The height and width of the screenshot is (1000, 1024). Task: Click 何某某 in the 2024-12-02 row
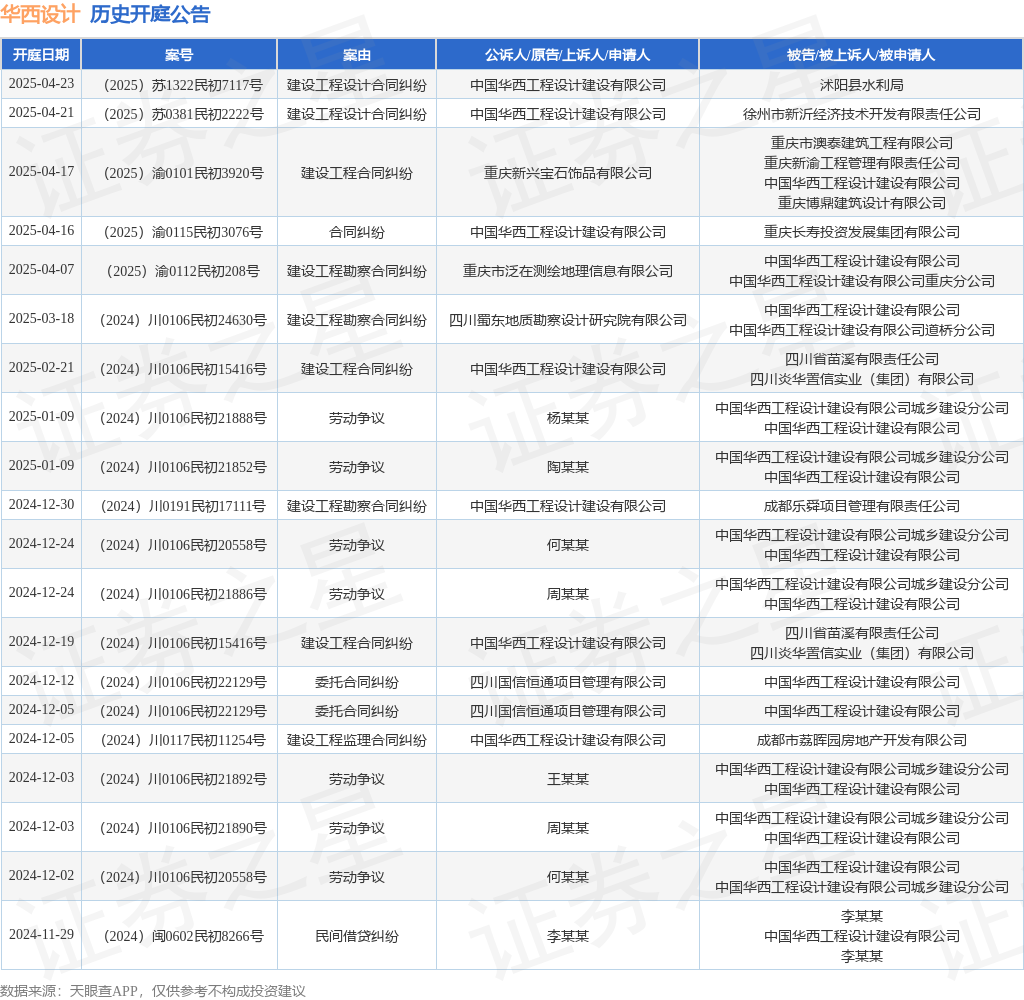tap(568, 877)
